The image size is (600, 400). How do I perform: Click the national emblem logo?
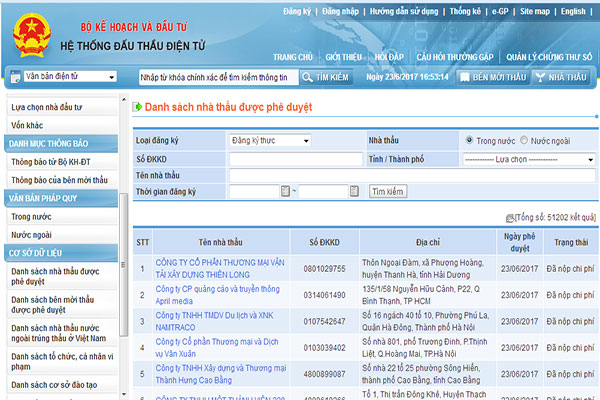click(x=36, y=33)
